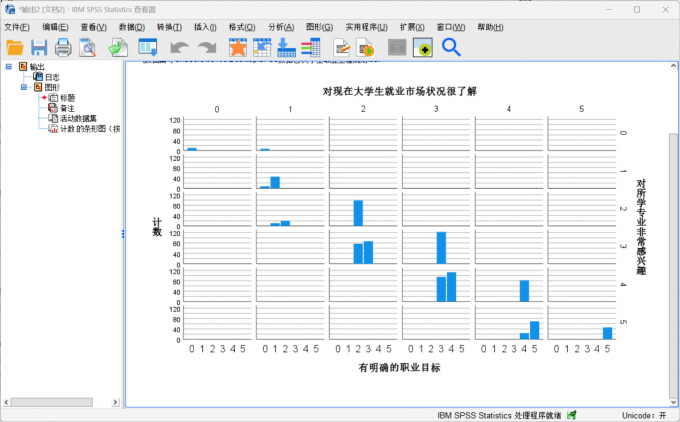Click the Open folder icon in toolbar
Viewport: 680px width, 422px height.
click(15, 47)
